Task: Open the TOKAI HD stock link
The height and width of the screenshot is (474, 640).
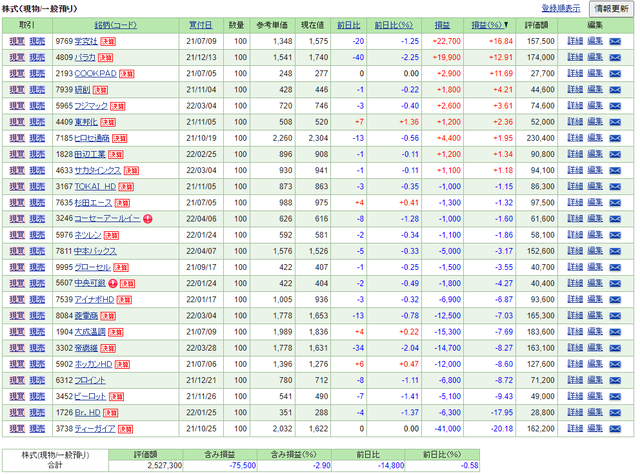Action: 95,187
